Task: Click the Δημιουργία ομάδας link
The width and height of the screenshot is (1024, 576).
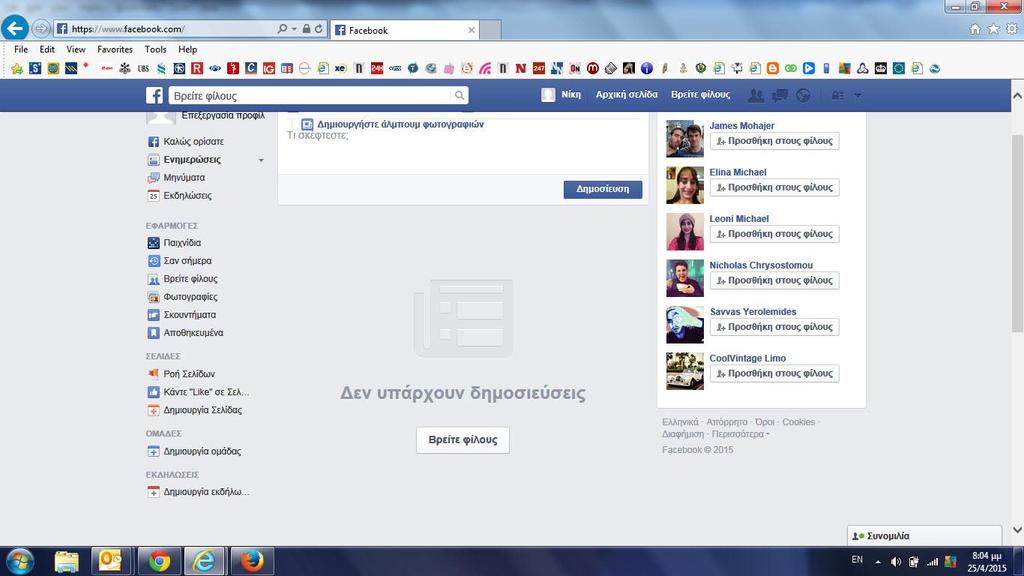Action: pos(202,451)
